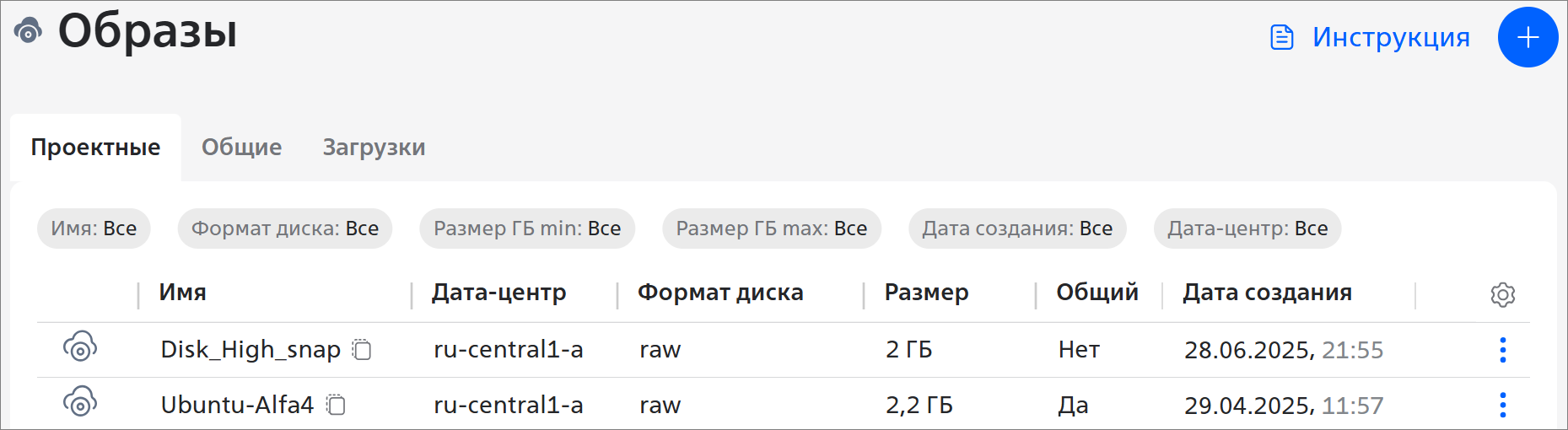Open the Имя filter chip

94,228
